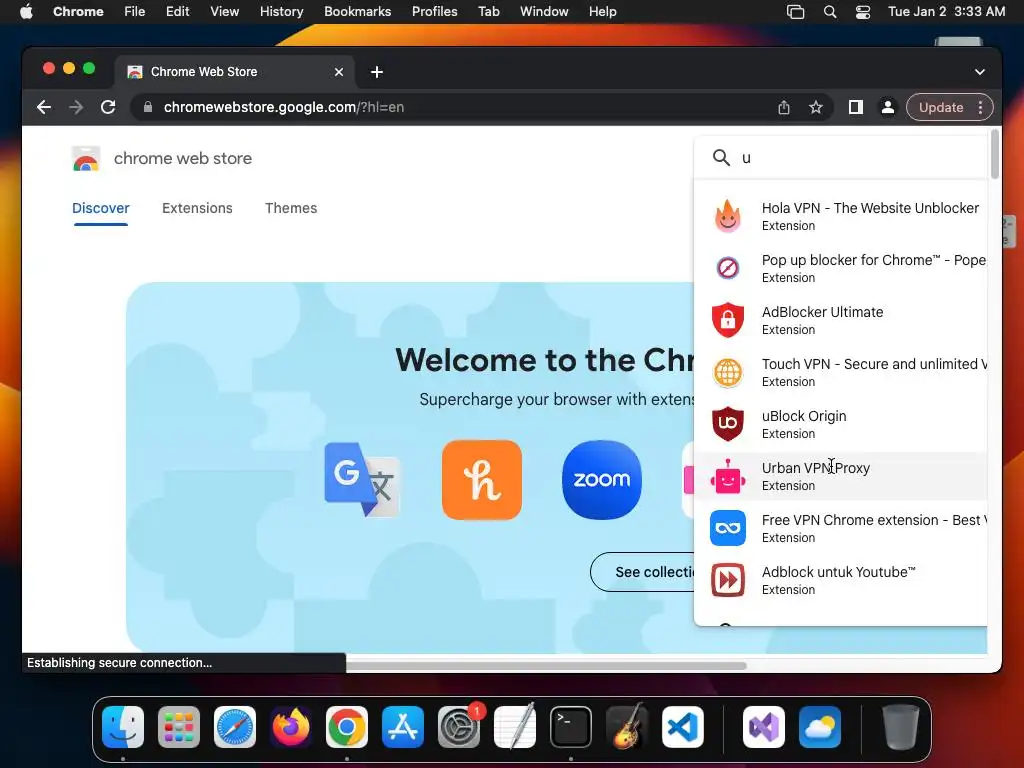Select Touch VPN suggestion
Viewport: 1024px width, 768px height.
840,372
